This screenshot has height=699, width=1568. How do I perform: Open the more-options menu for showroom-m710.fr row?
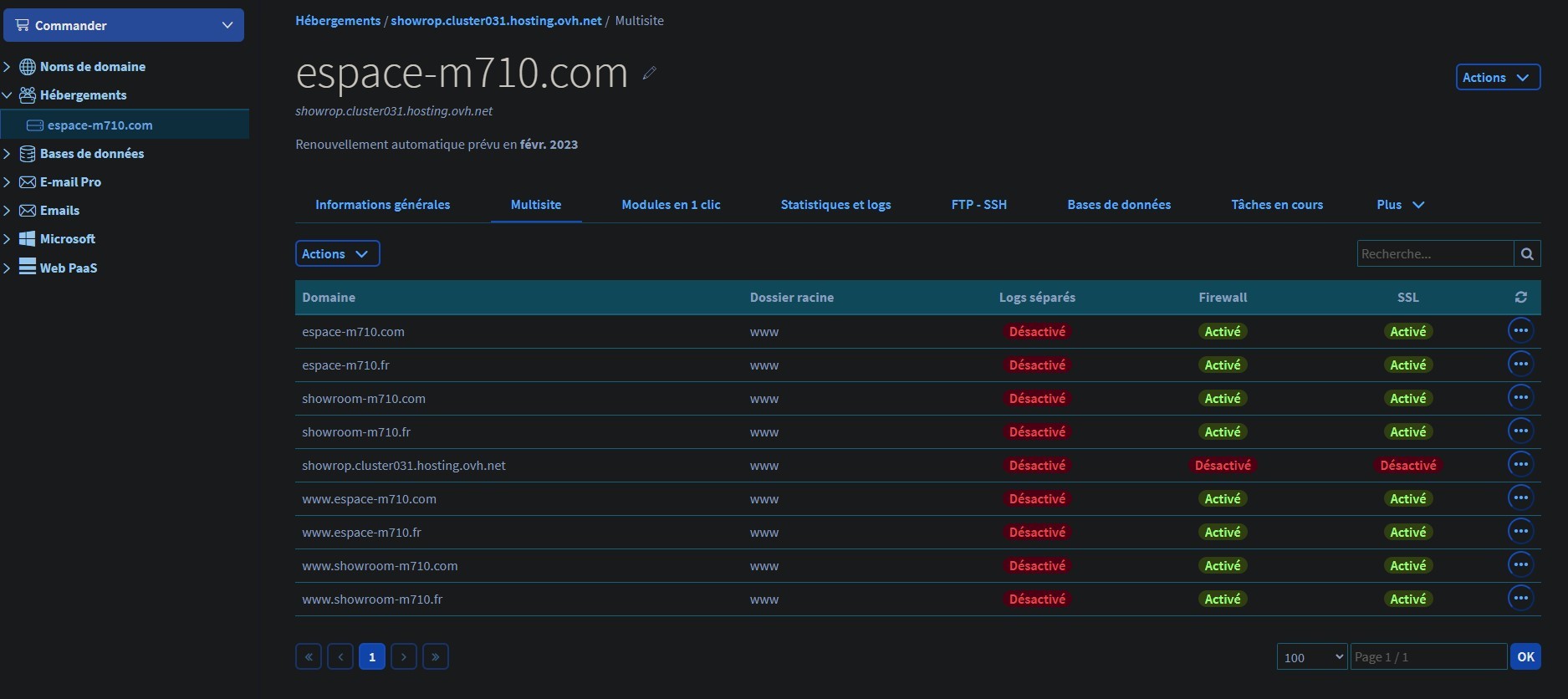(x=1520, y=431)
